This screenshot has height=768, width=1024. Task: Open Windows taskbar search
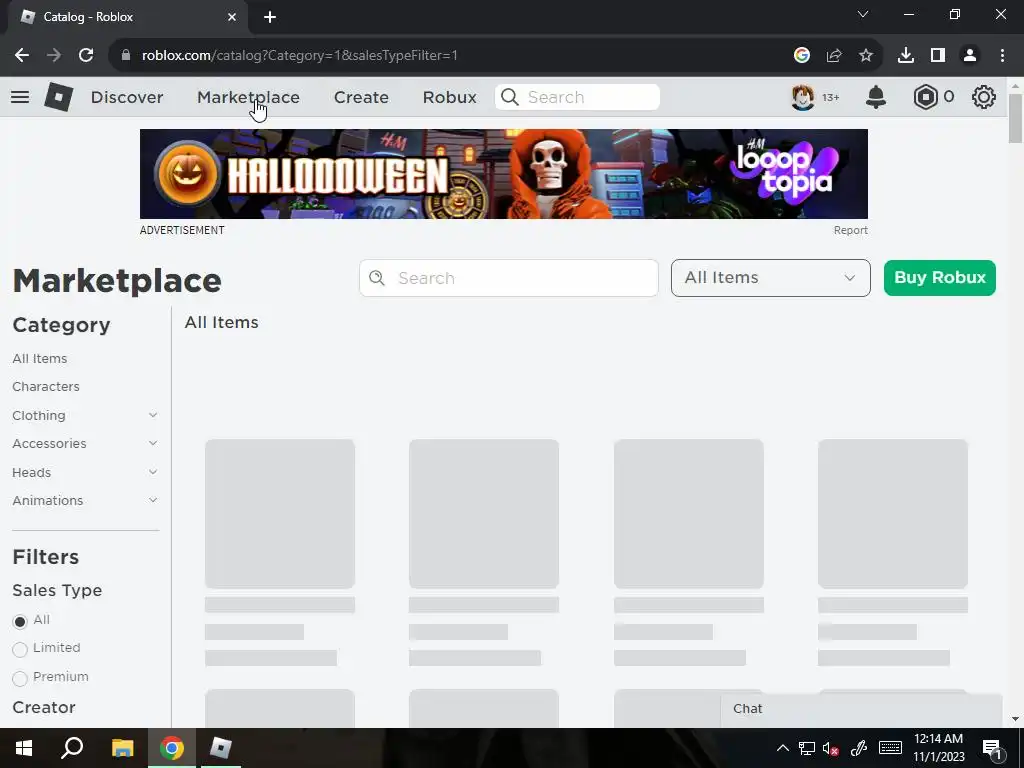click(x=72, y=748)
